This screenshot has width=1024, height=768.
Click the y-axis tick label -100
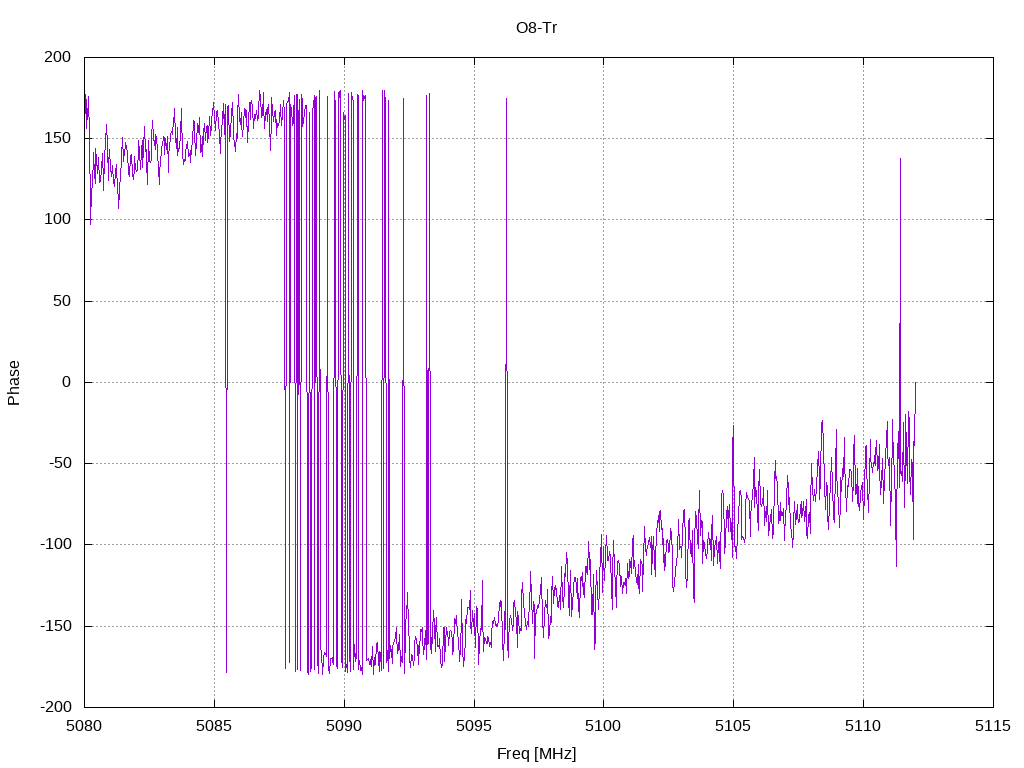56,544
